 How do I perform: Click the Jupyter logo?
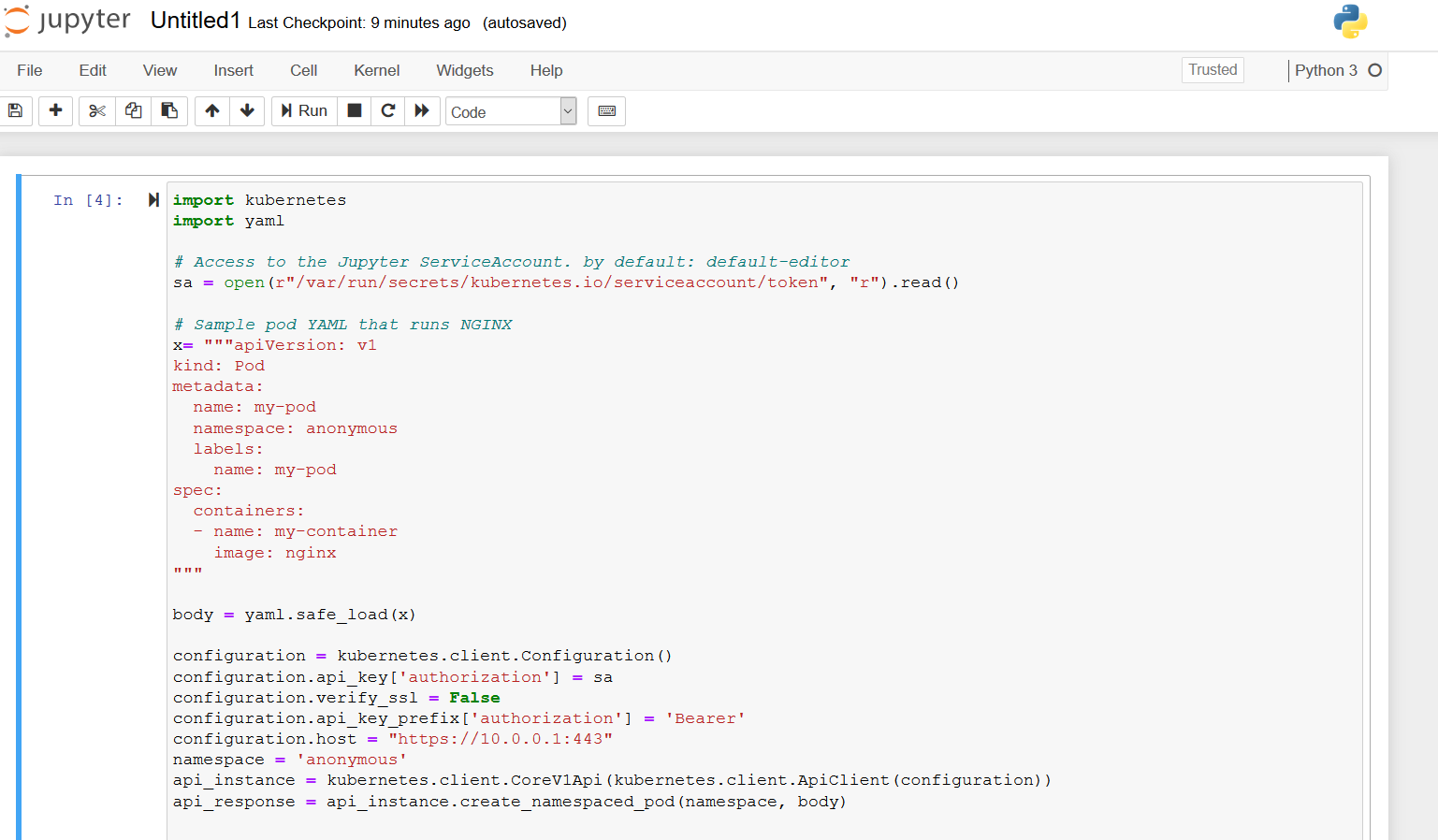click(67, 22)
